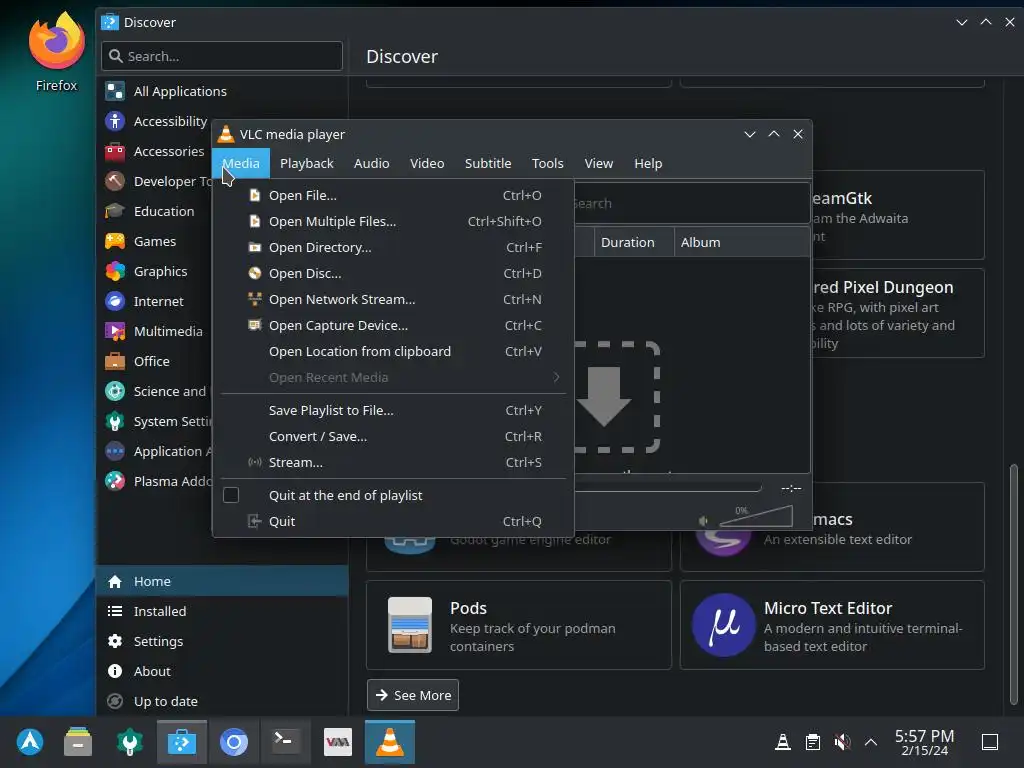Close the Media menu via its tab

(x=241, y=163)
